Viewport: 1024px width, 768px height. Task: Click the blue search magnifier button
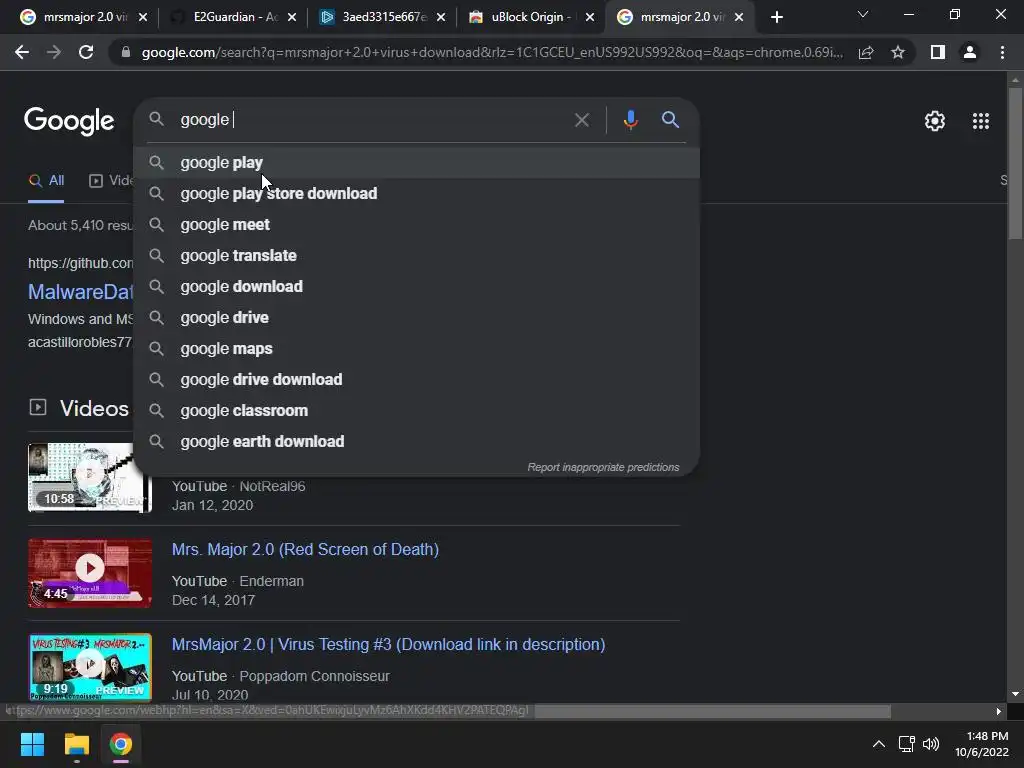click(670, 120)
